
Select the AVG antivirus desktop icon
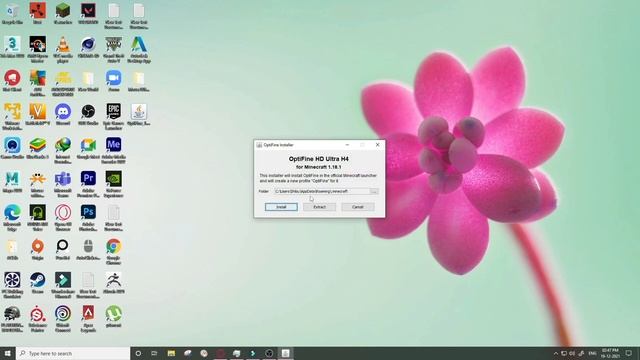point(38,83)
